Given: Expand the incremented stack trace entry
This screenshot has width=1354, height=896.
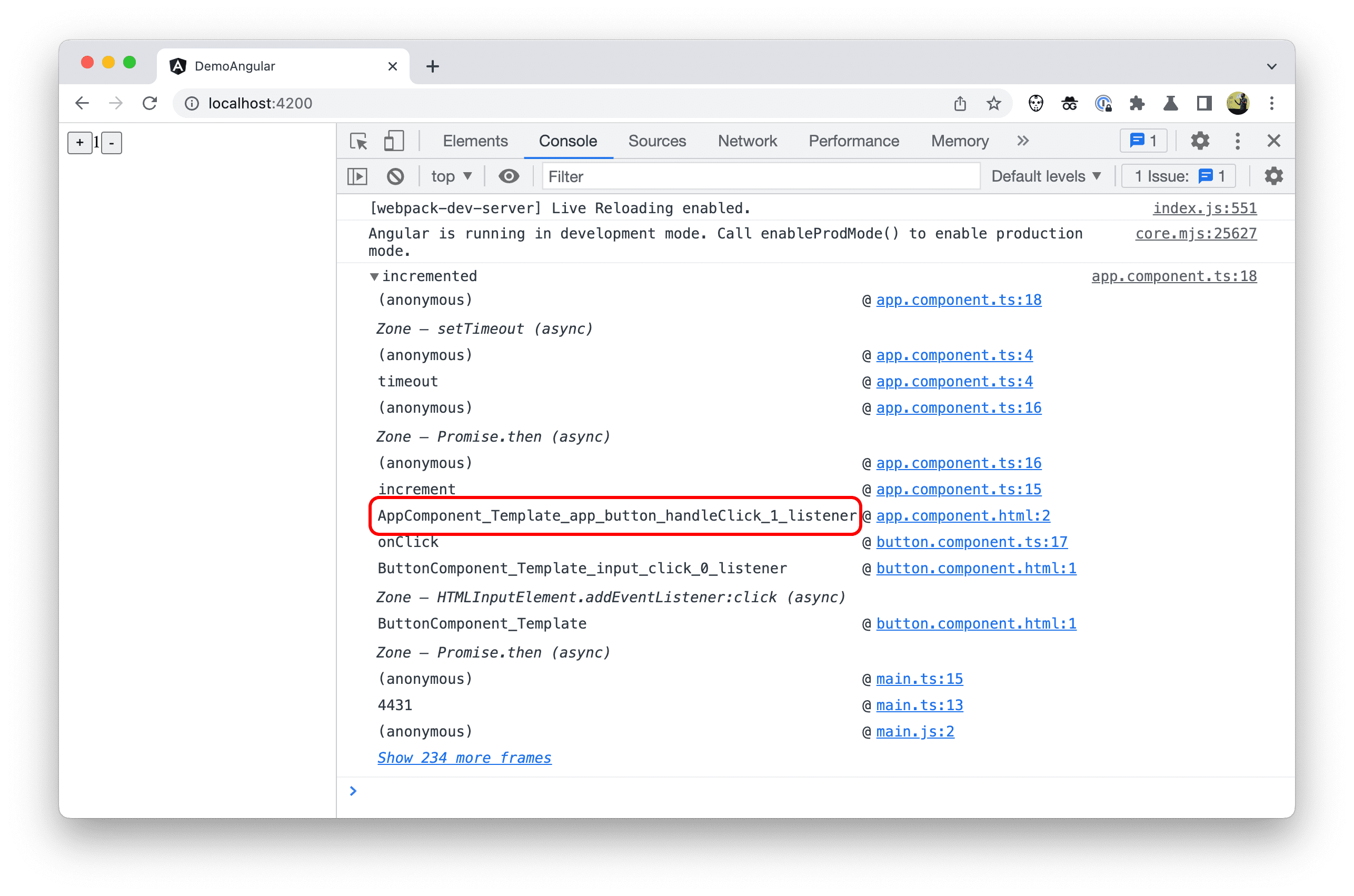Looking at the screenshot, I should tap(370, 276).
